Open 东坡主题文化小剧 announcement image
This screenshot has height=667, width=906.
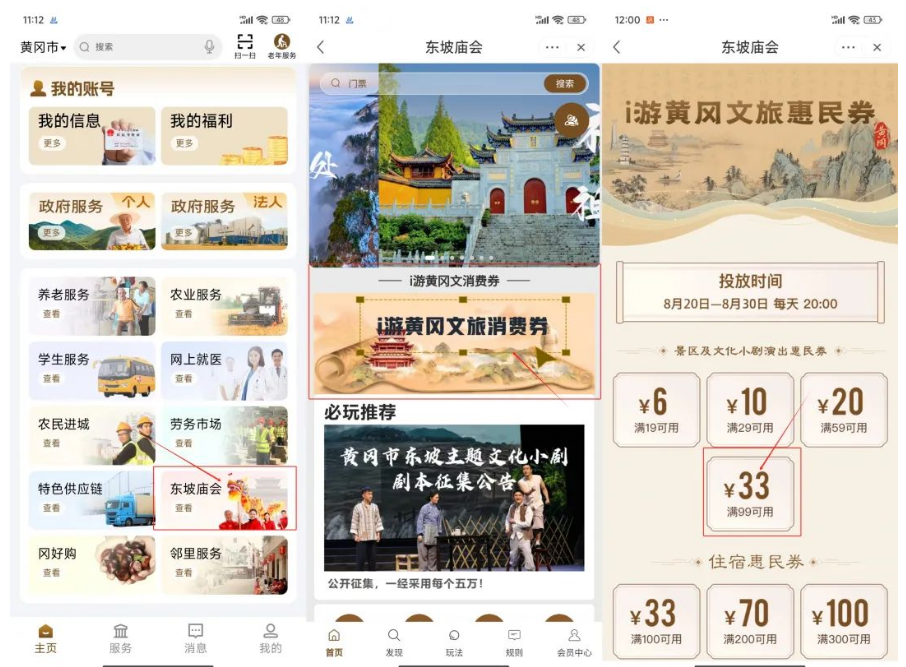click(454, 498)
